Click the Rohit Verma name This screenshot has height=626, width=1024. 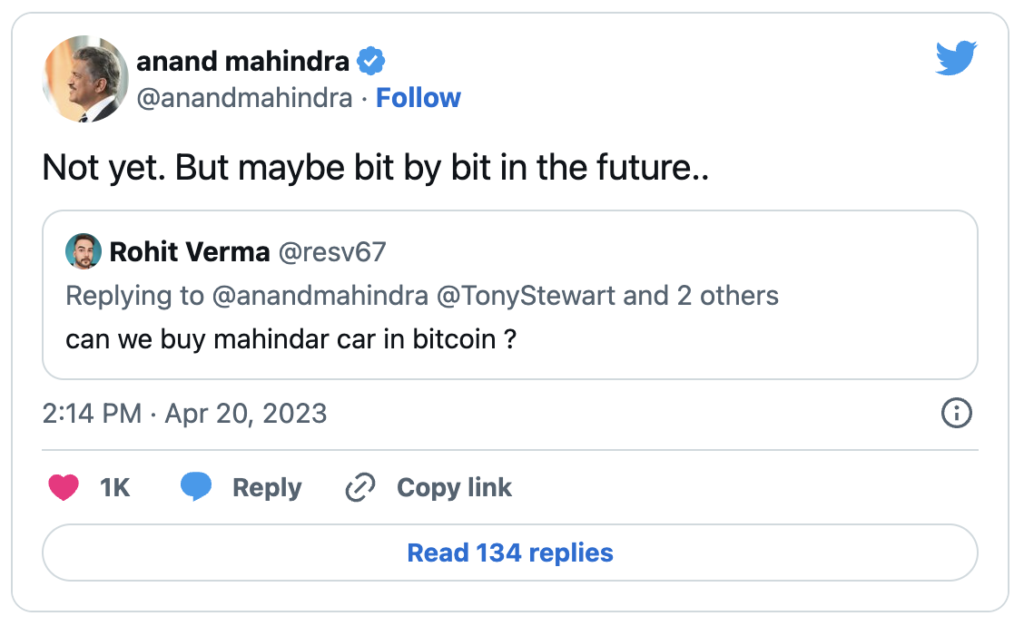pyautogui.click(x=189, y=252)
